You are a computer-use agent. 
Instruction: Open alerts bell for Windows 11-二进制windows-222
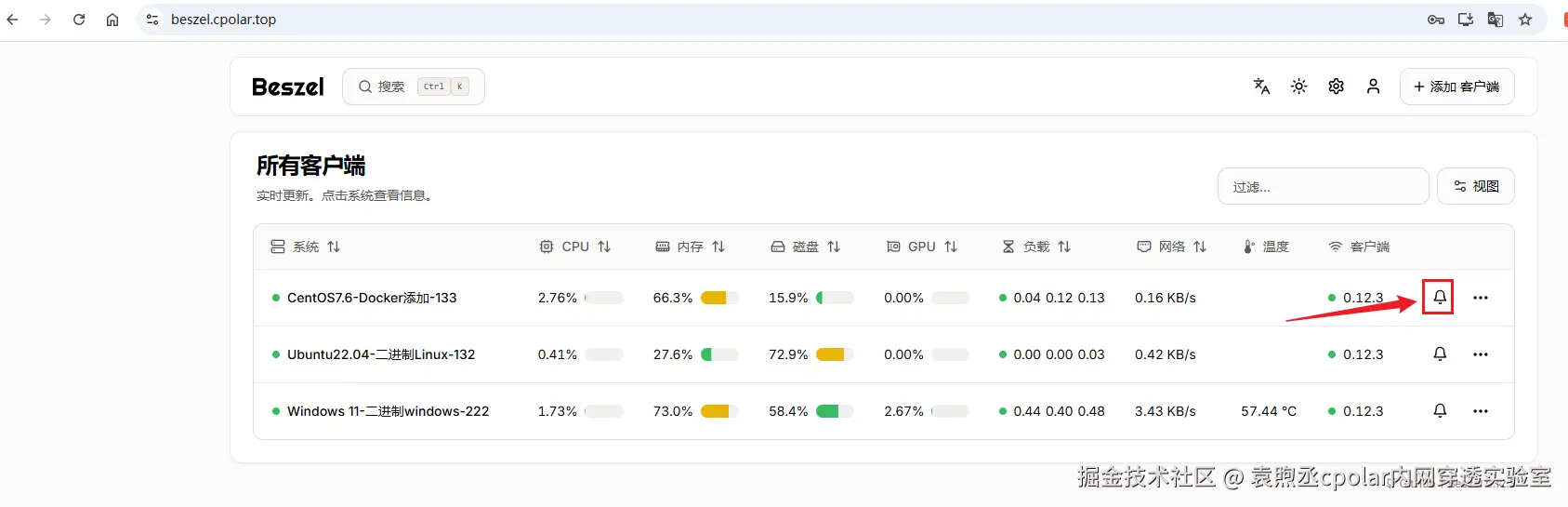[1439, 411]
